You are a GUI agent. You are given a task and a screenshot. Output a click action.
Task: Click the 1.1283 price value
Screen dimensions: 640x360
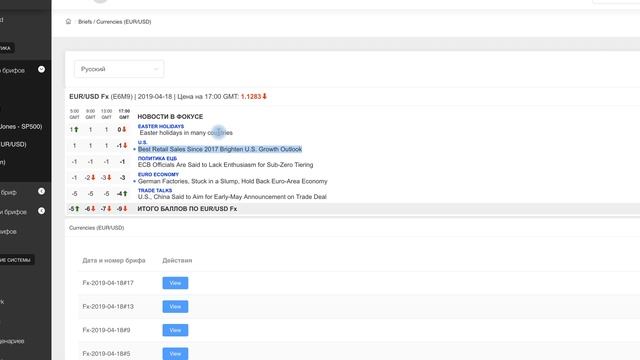(x=251, y=96)
